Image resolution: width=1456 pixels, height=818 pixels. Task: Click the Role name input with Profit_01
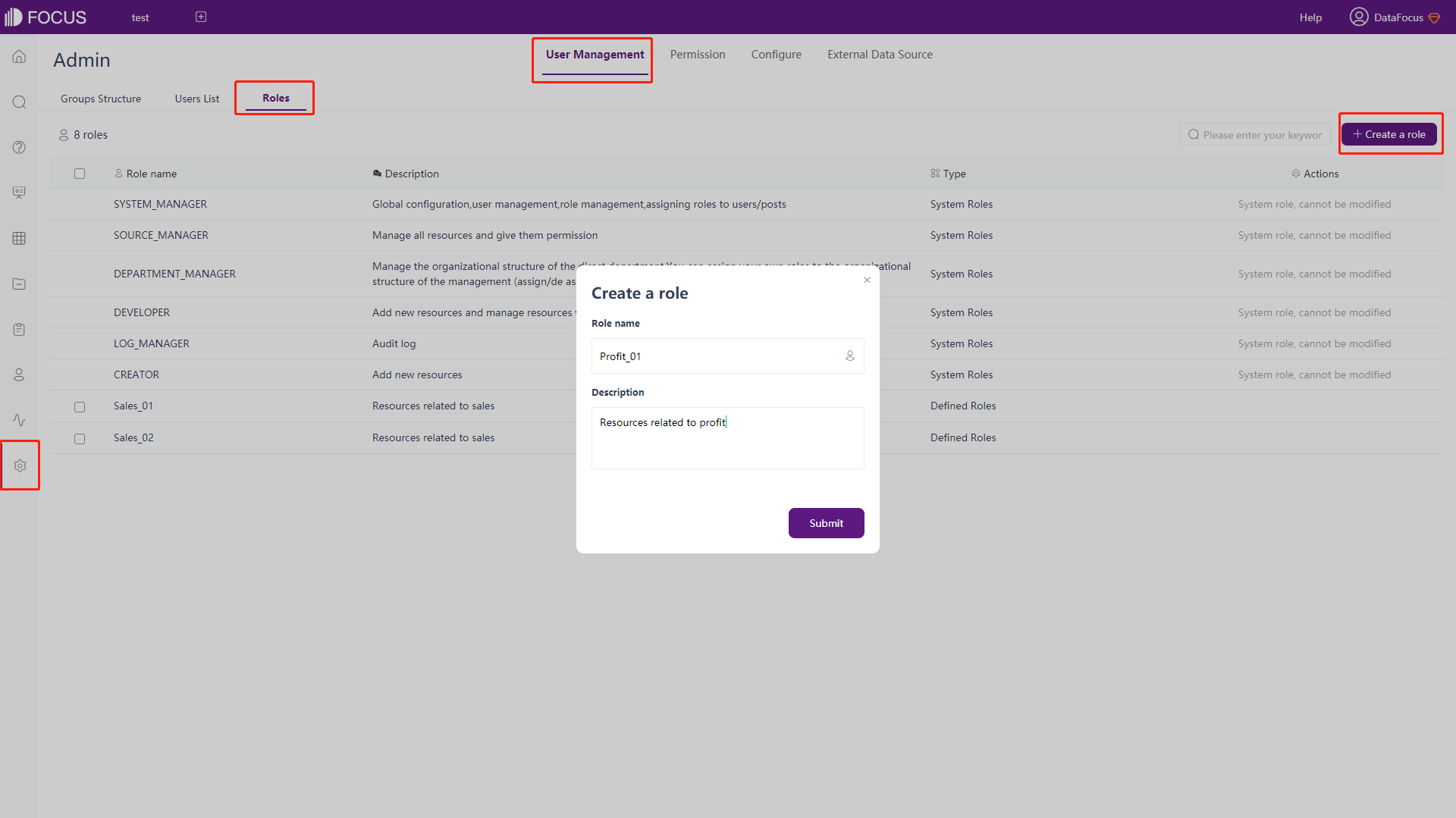click(727, 356)
